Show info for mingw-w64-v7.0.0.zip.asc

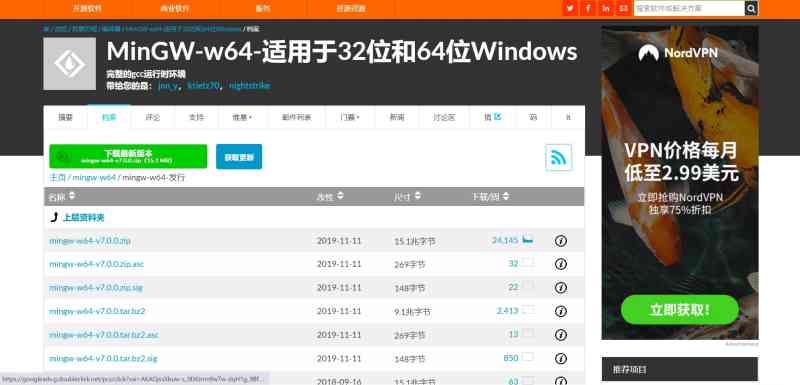tap(561, 264)
